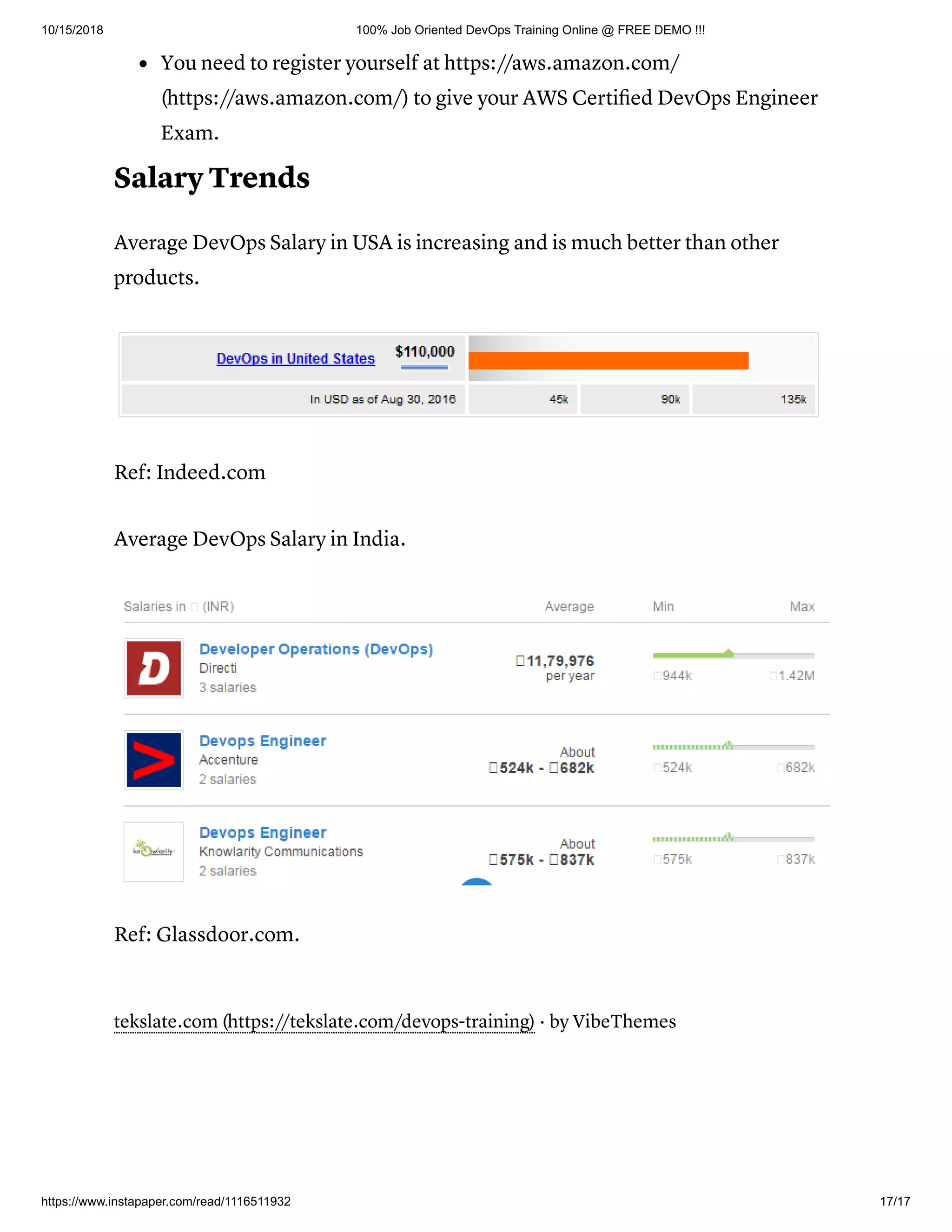This screenshot has width=952, height=1232.
Task: Click the 90k axis label
Action: coord(671,399)
